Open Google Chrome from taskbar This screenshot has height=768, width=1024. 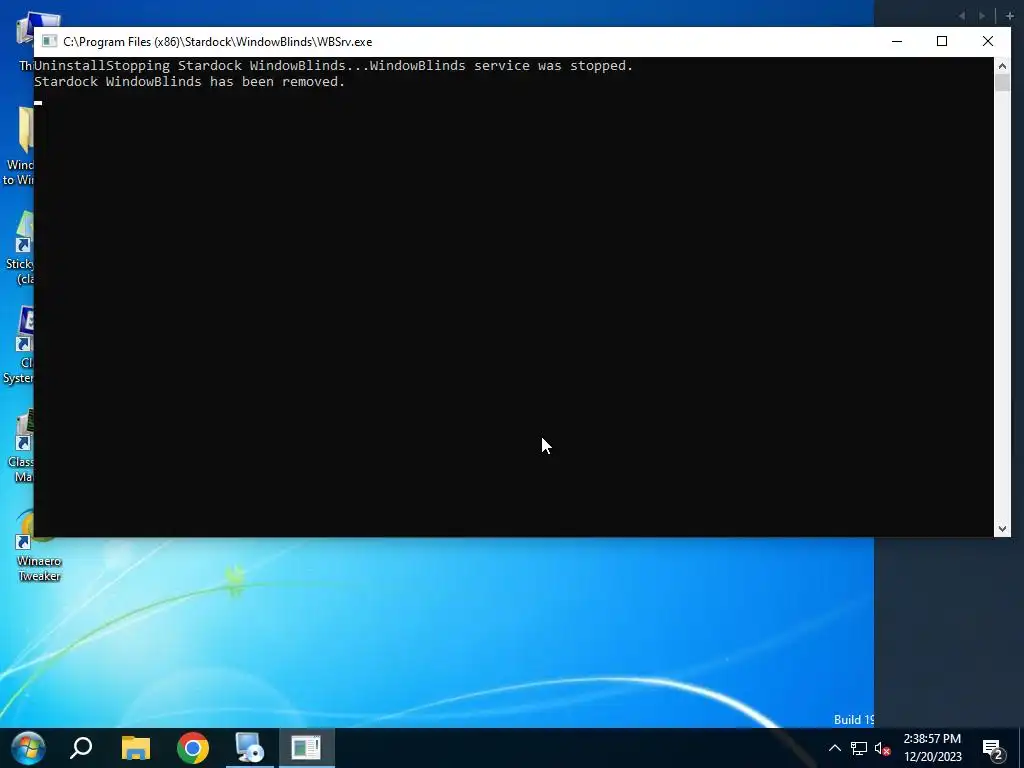(x=193, y=748)
